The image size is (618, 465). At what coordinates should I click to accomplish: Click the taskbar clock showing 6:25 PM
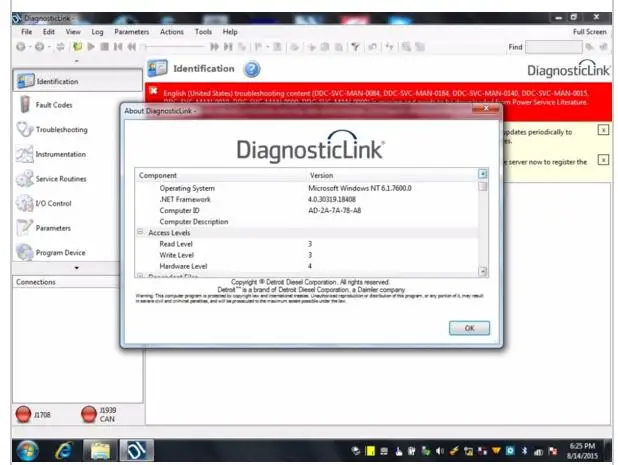click(x=582, y=451)
